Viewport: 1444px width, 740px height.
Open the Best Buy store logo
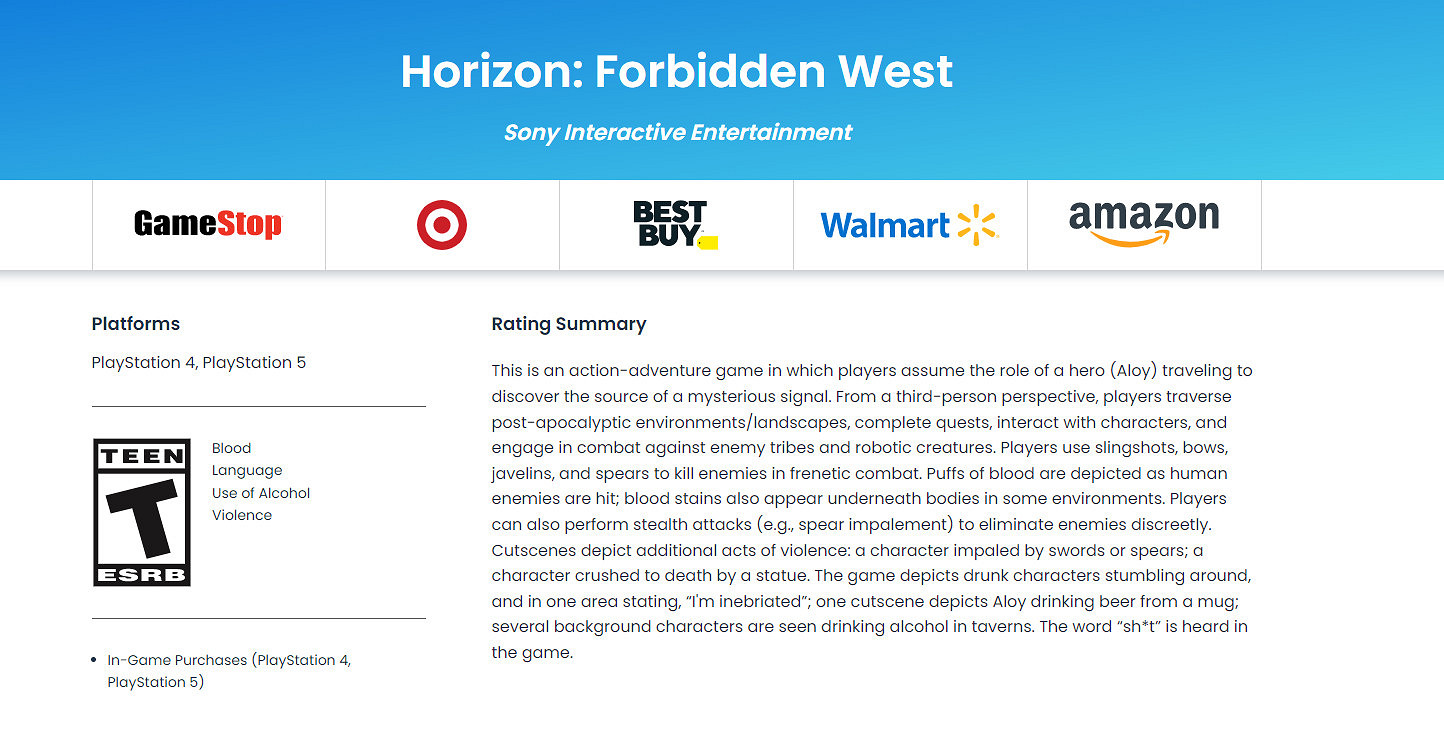pyautogui.click(x=673, y=225)
